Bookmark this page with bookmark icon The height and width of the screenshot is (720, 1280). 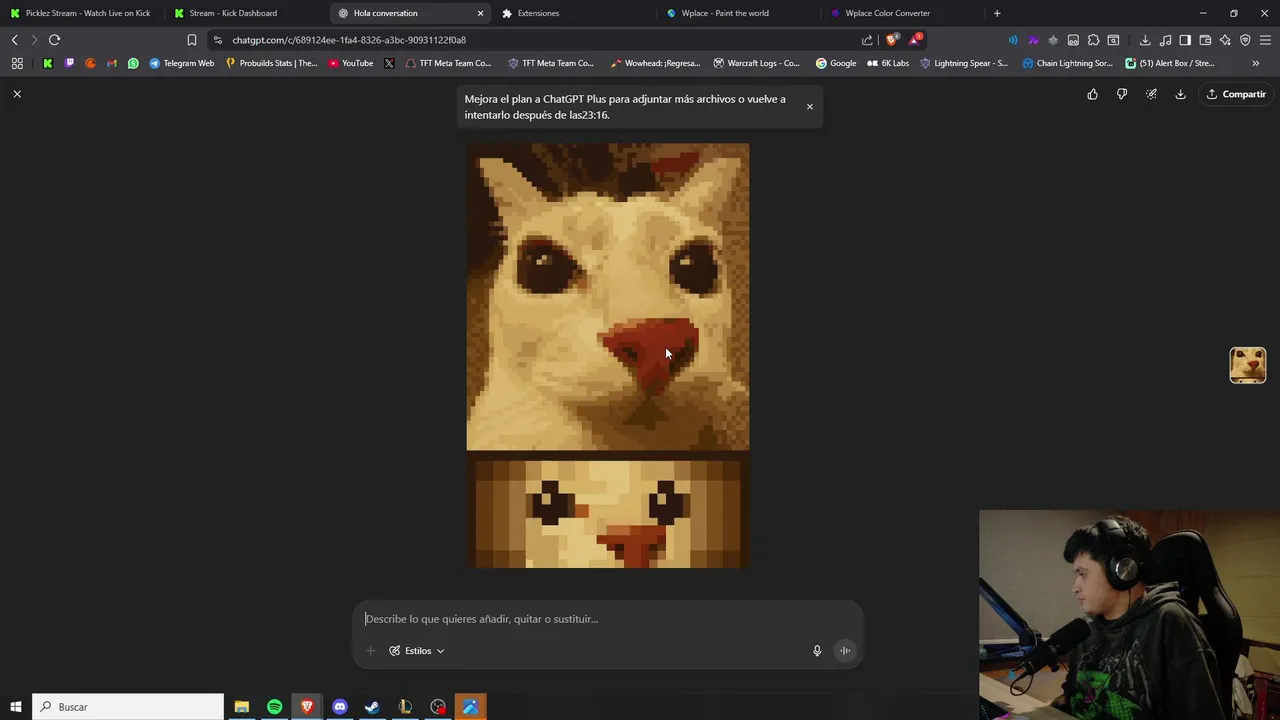click(192, 40)
